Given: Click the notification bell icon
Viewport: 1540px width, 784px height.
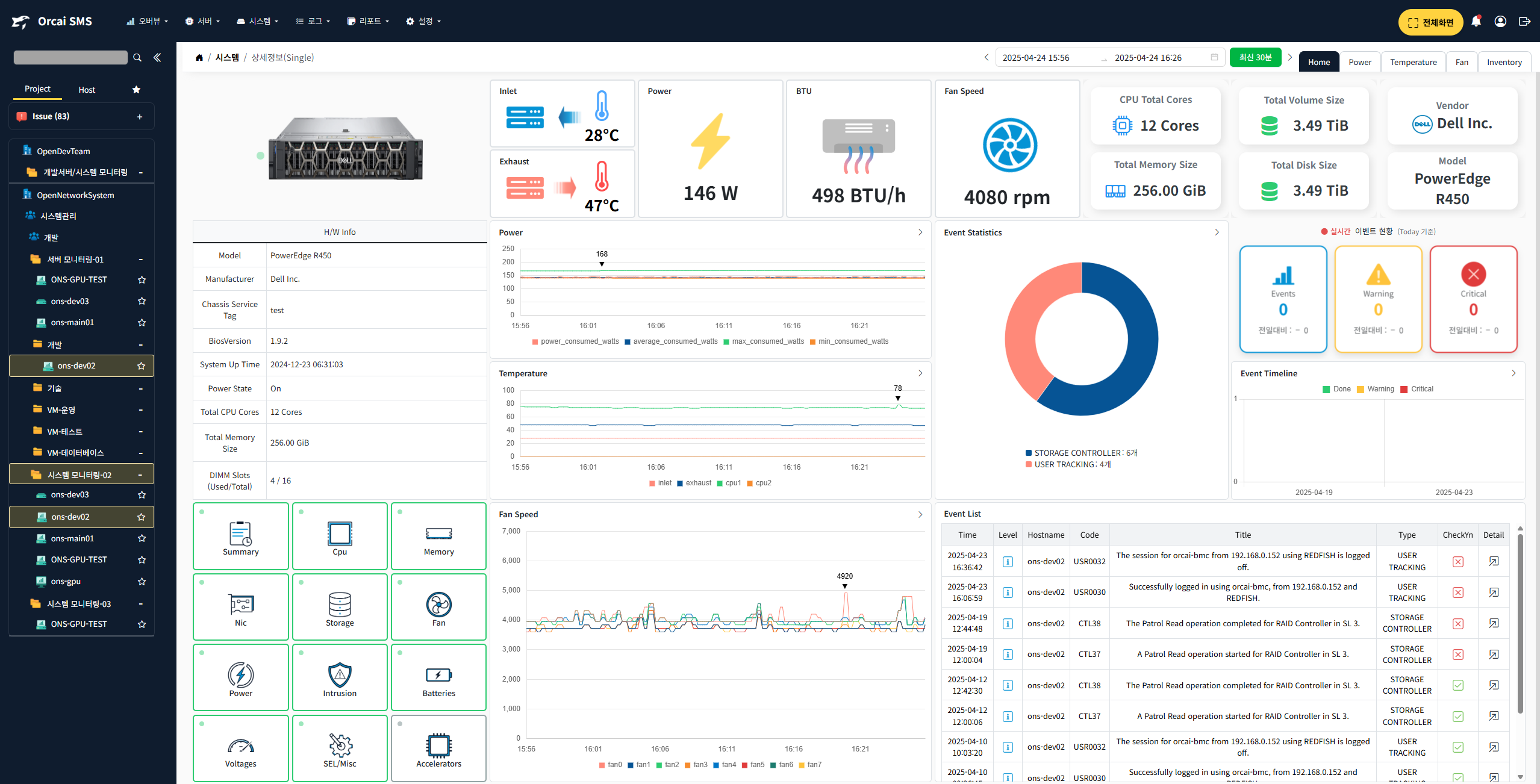Looking at the screenshot, I should [1476, 22].
